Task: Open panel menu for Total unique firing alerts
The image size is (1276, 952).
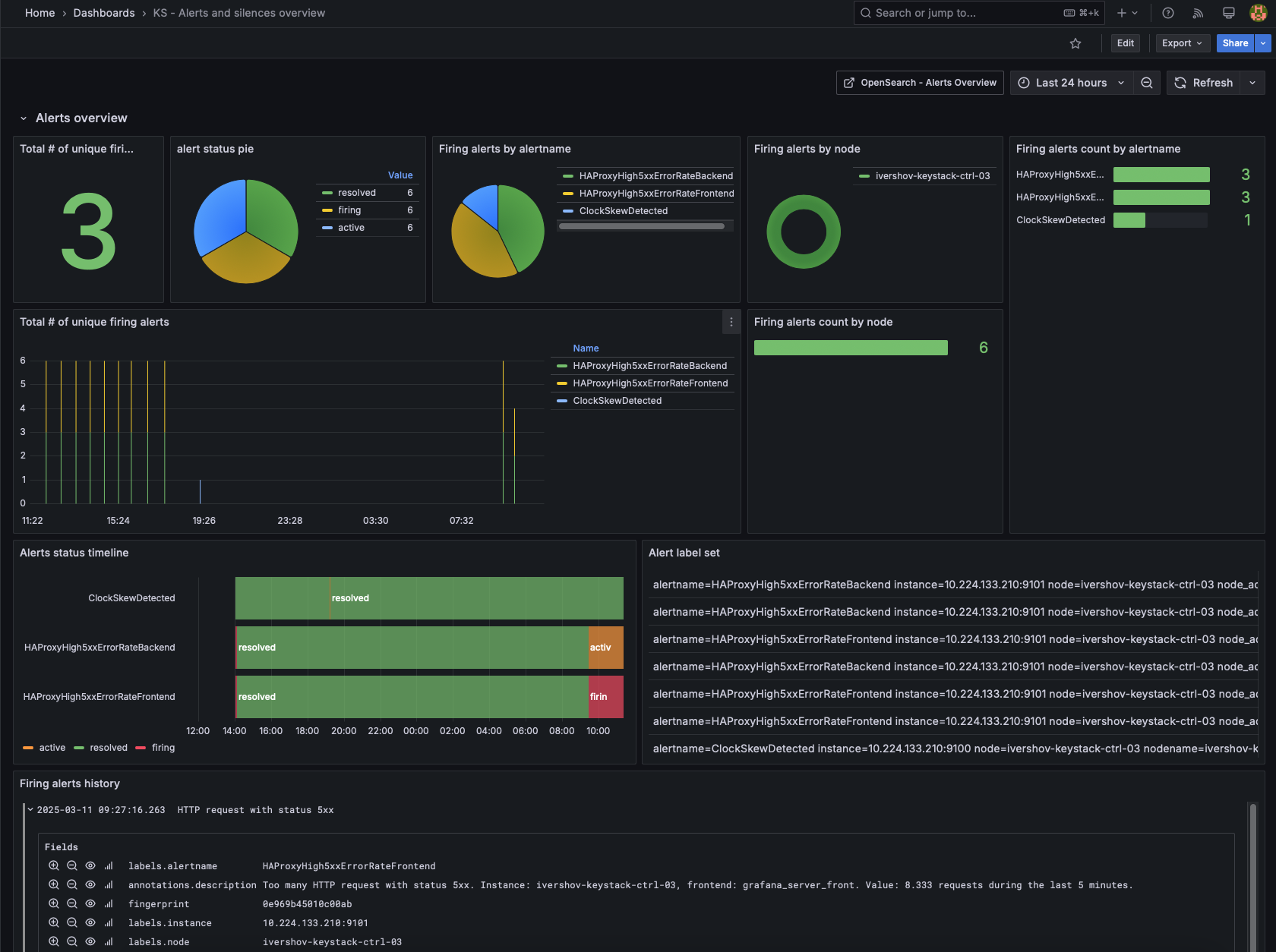Action: coord(731,322)
